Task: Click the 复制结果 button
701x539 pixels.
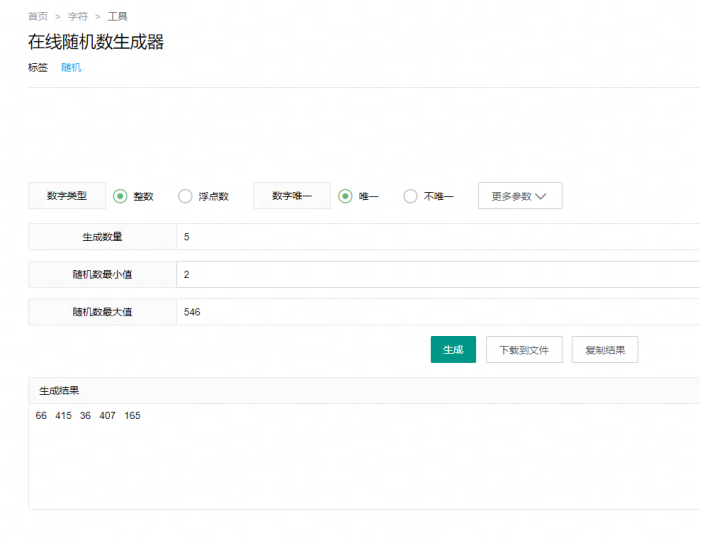Action: [605, 350]
